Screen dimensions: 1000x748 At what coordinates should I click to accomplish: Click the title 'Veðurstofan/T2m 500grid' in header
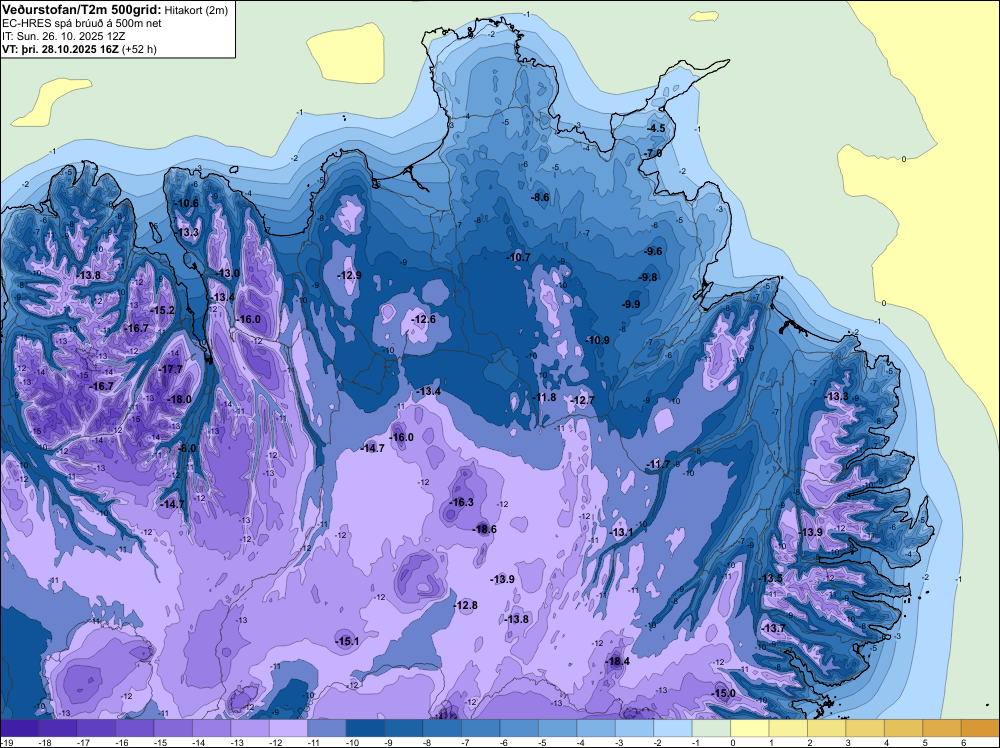(x=82, y=10)
